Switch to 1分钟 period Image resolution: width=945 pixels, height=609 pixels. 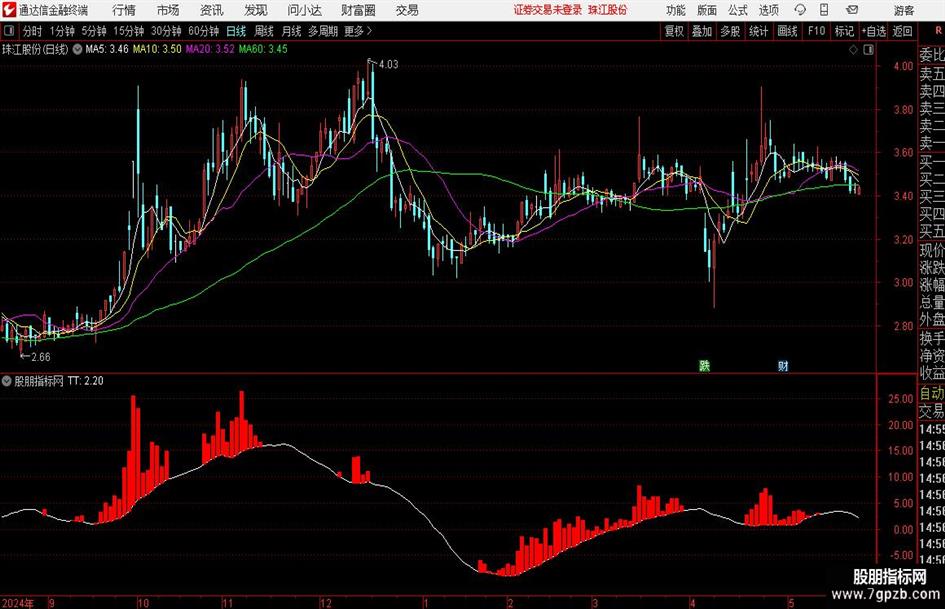[x=62, y=31]
